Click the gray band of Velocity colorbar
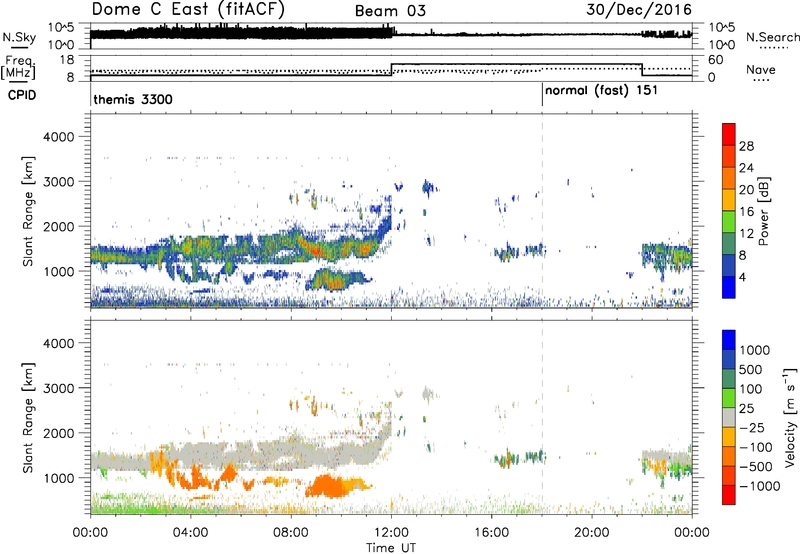The width and height of the screenshot is (800, 554). (729, 418)
